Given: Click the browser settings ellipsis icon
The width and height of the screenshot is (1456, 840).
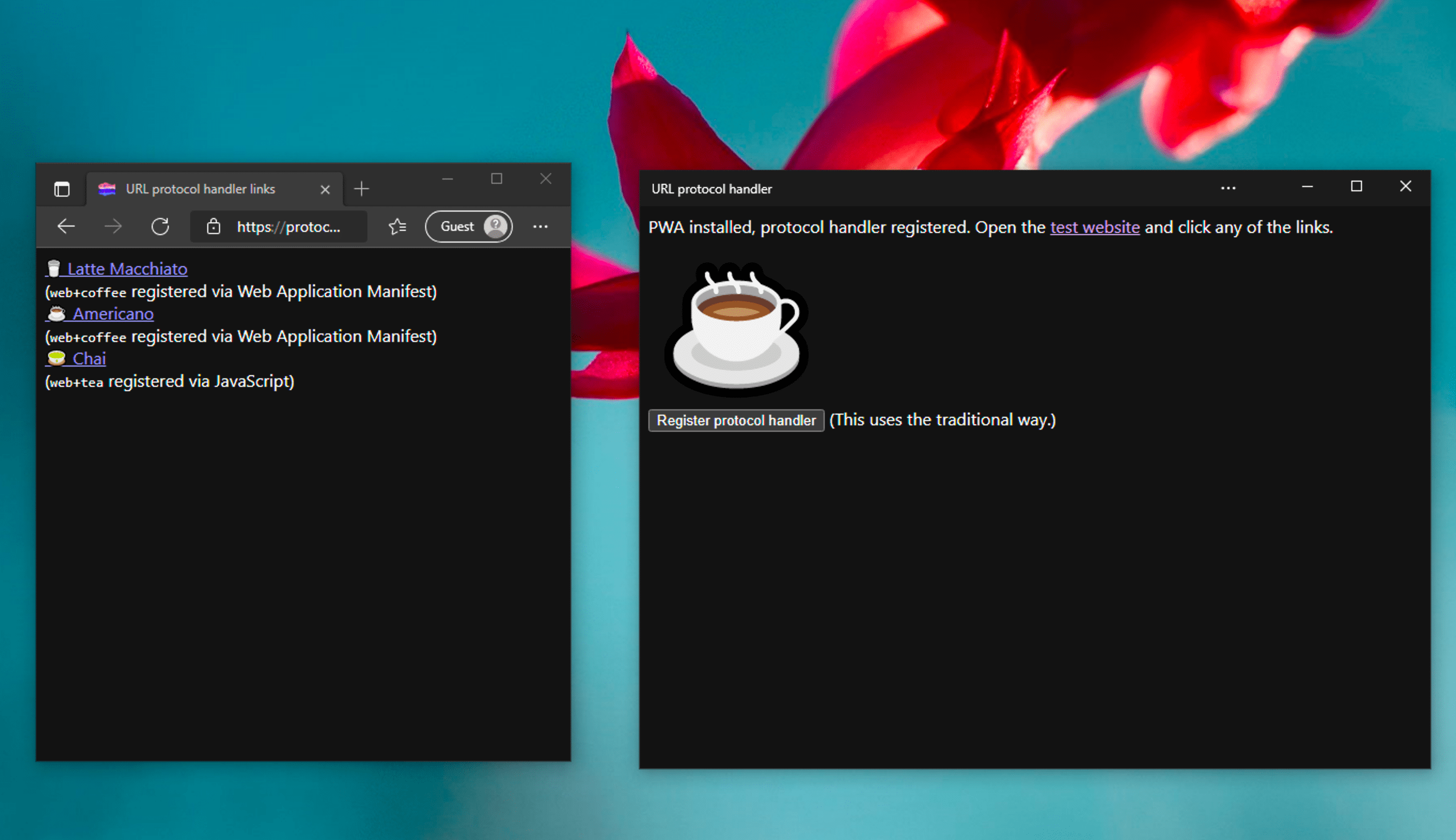Looking at the screenshot, I should pyautogui.click(x=540, y=226).
